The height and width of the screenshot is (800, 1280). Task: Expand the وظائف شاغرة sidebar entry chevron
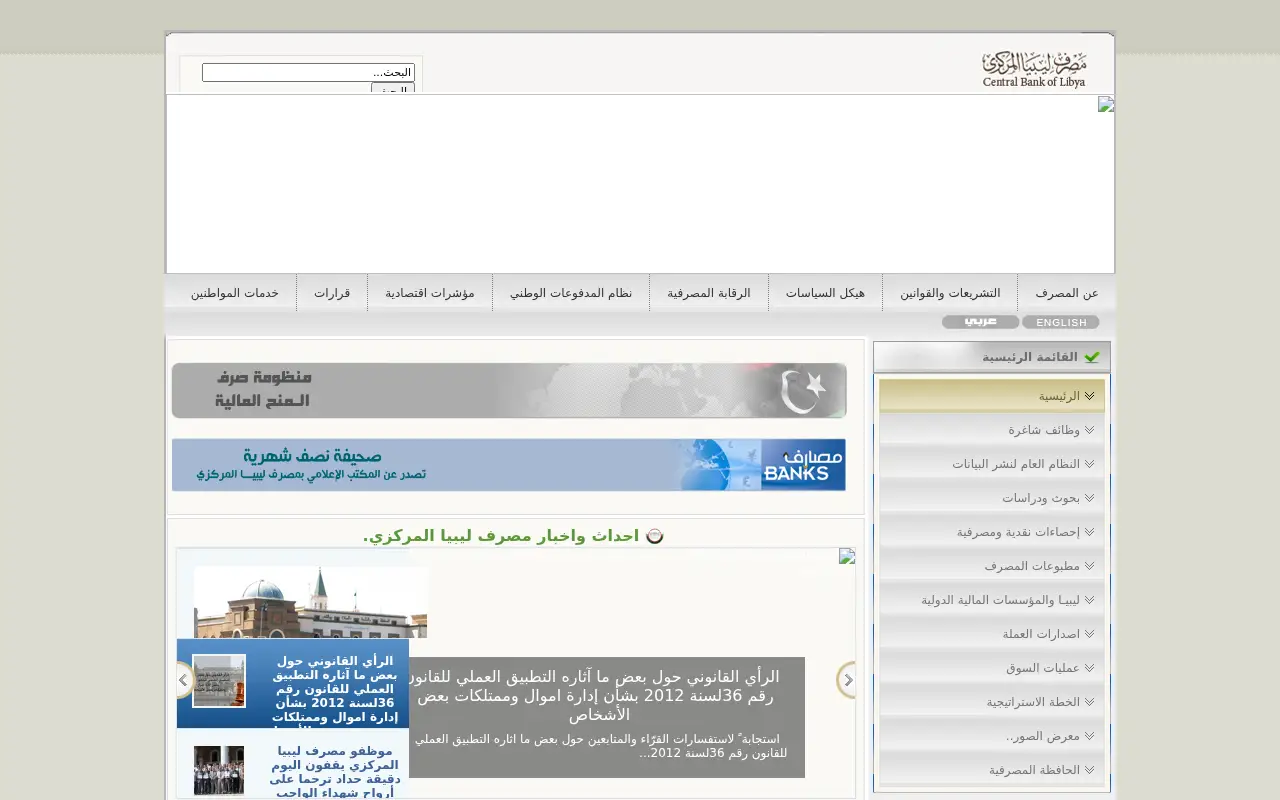pos(1089,430)
